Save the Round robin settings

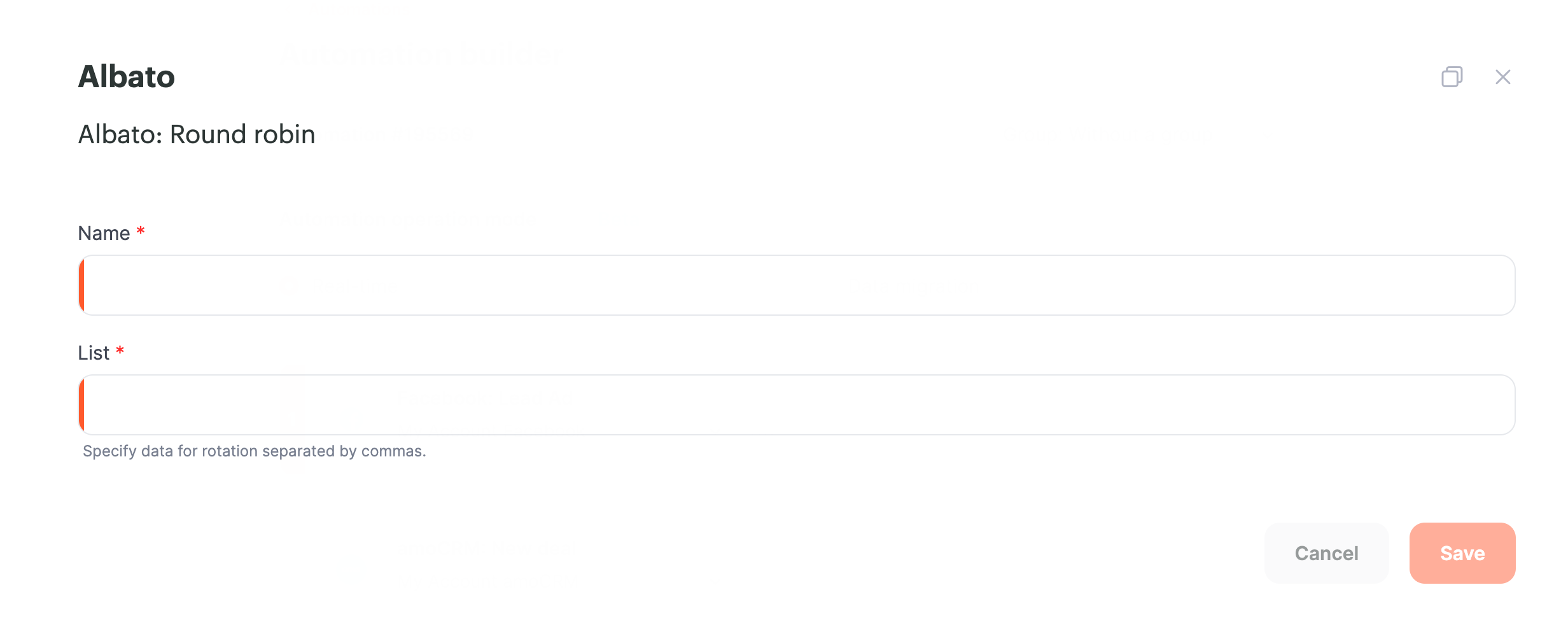(1462, 553)
